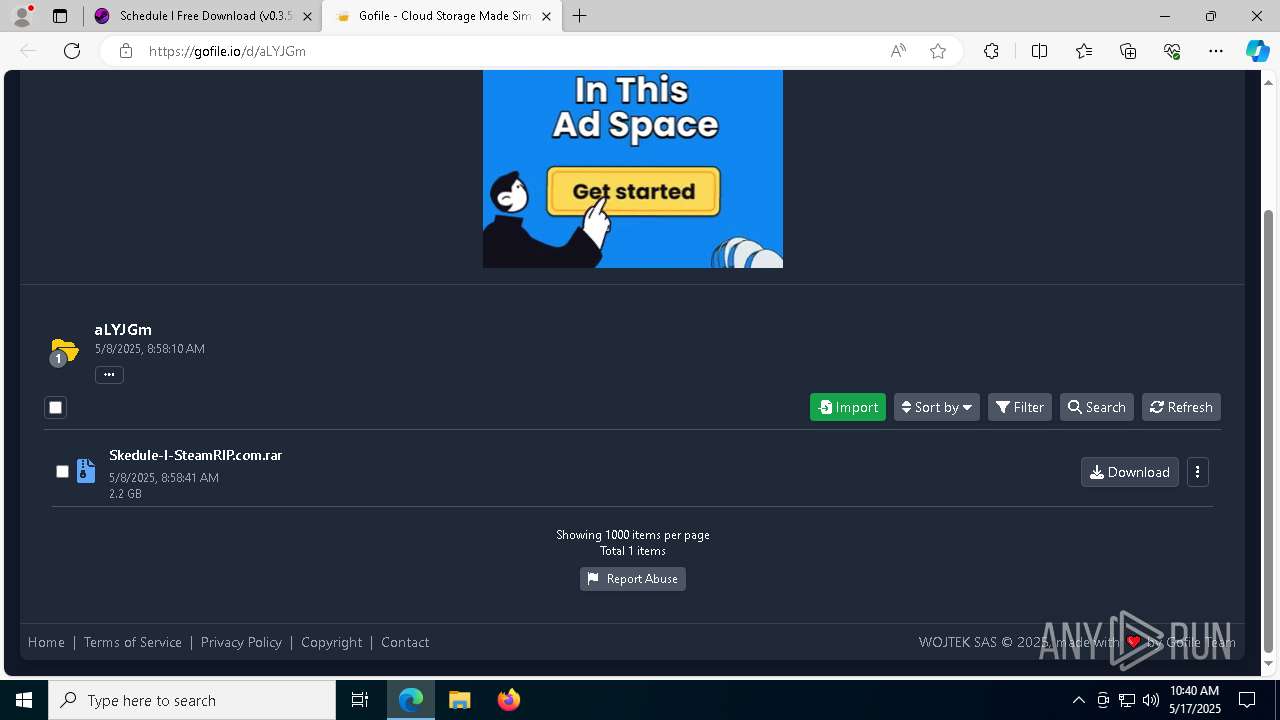The image size is (1280, 720).
Task: Open a new browser tab
Action: pyautogui.click(x=580, y=16)
